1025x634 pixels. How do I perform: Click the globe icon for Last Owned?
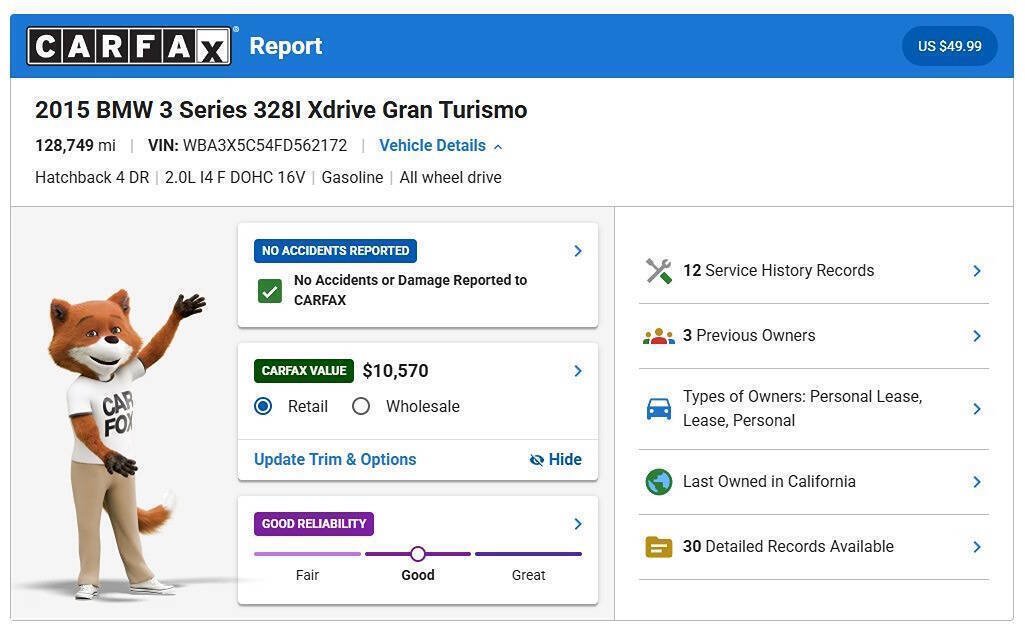point(658,482)
